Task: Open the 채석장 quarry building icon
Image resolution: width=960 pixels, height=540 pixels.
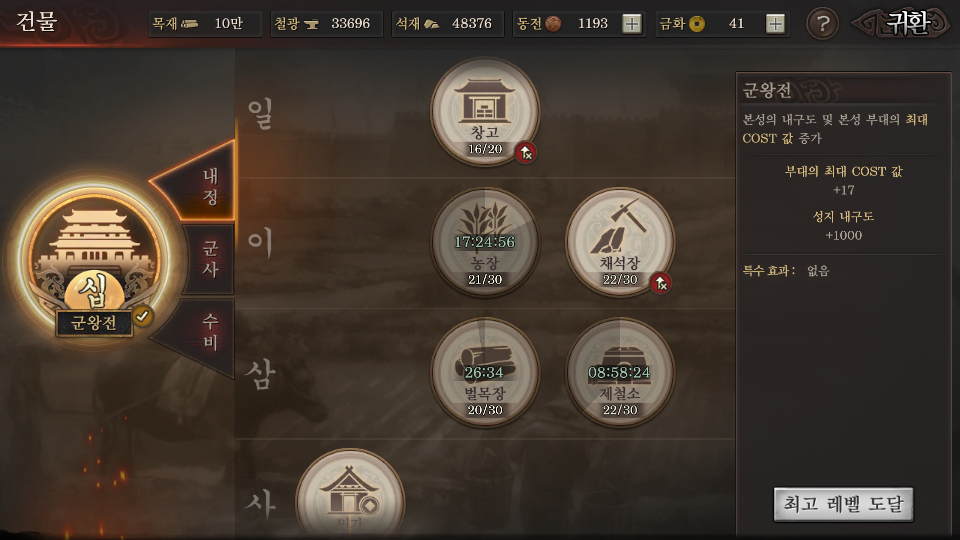Action: (620, 242)
